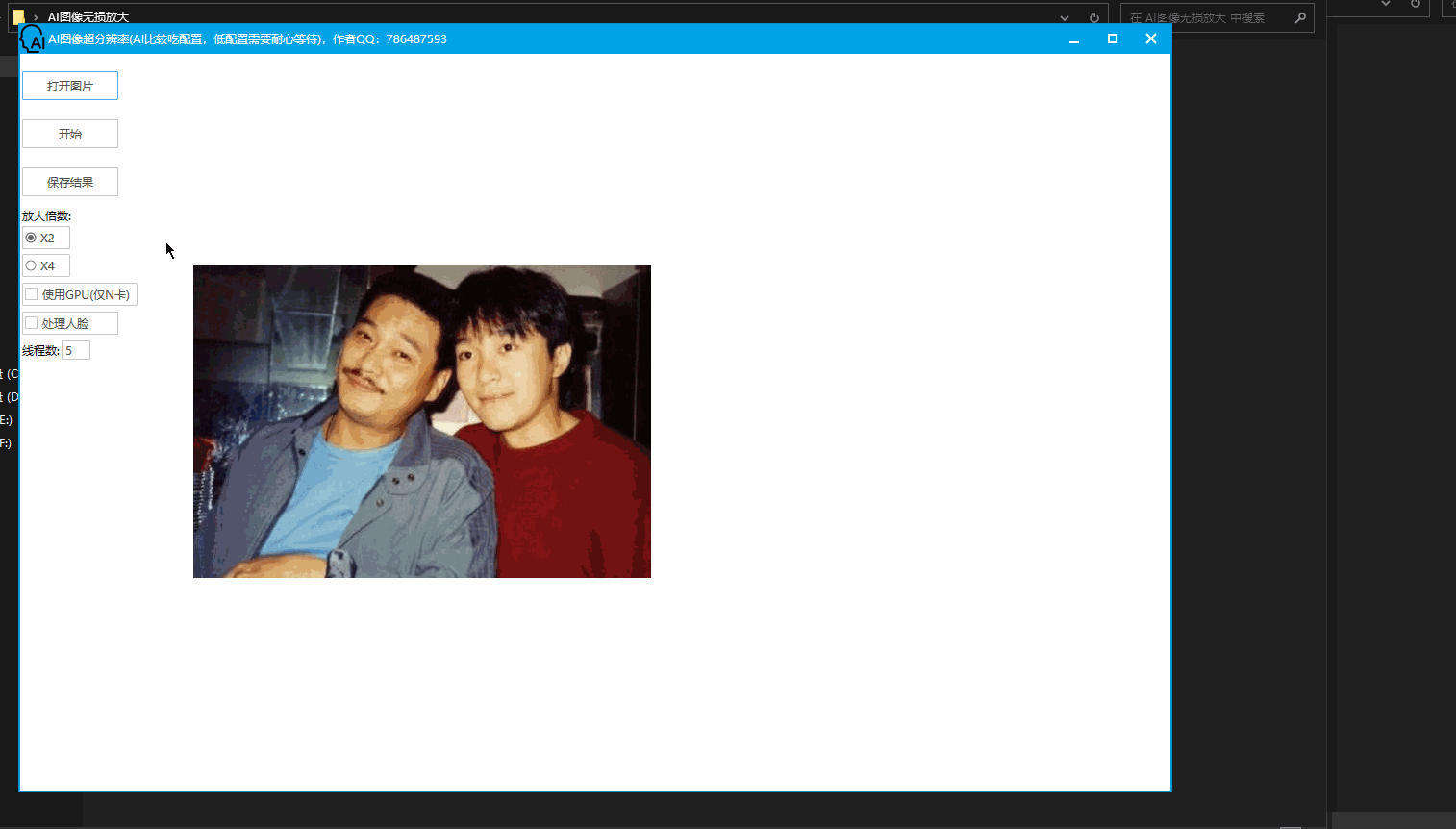The width and height of the screenshot is (1456, 829).
Task: Click the thread count (线程数) input field
Action: [x=75, y=350]
